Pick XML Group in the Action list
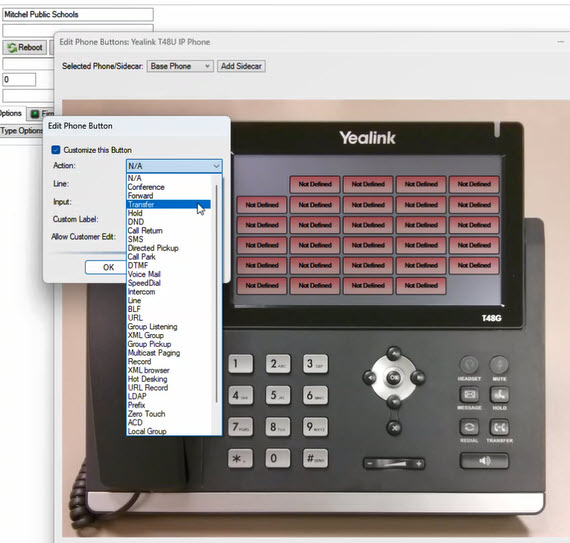Viewport: 570px width, 543px height. tap(169, 335)
